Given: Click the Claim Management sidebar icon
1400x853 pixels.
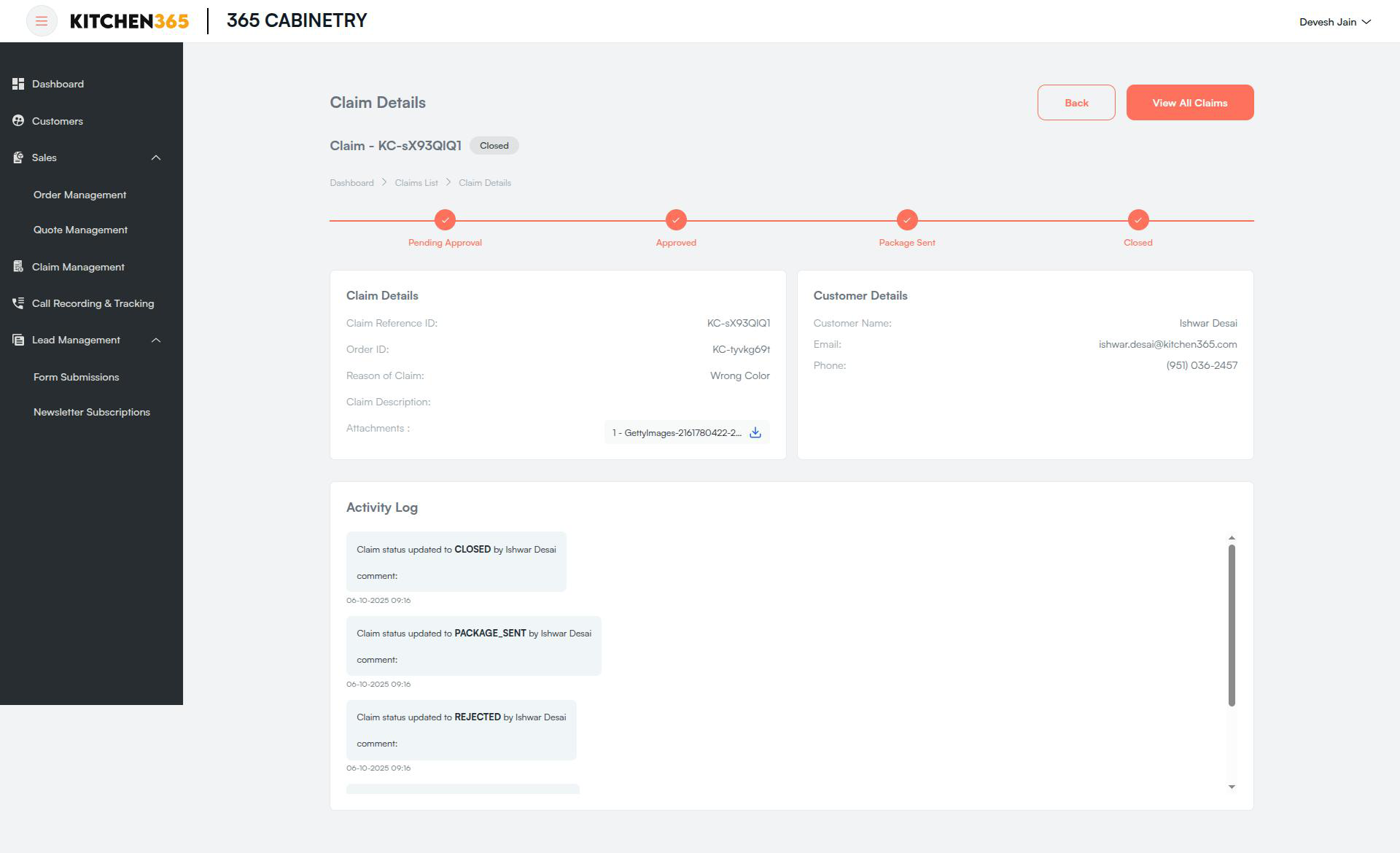Looking at the screenshot, I should (x=18, y=267).
